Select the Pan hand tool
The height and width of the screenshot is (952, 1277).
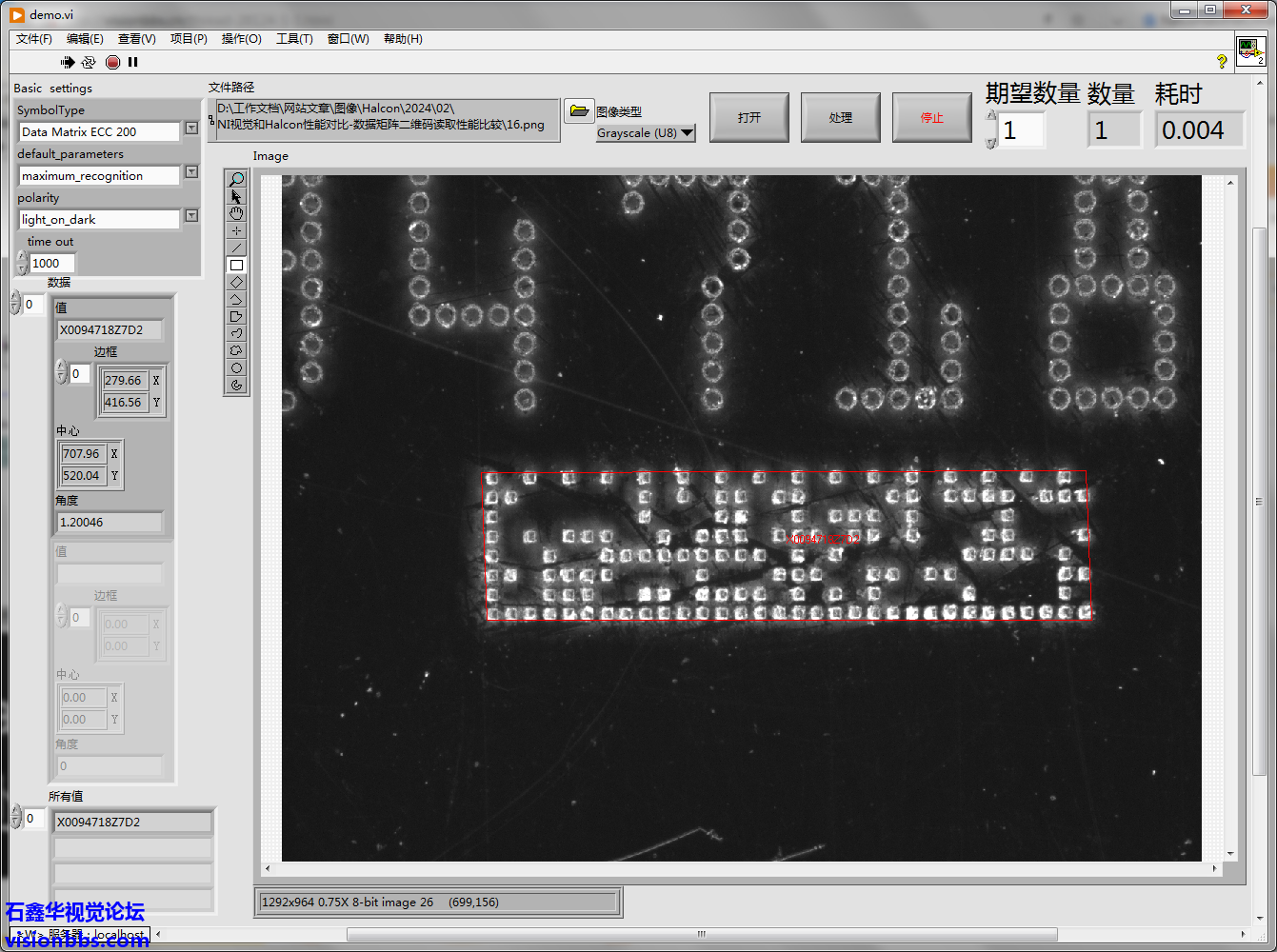236,213
